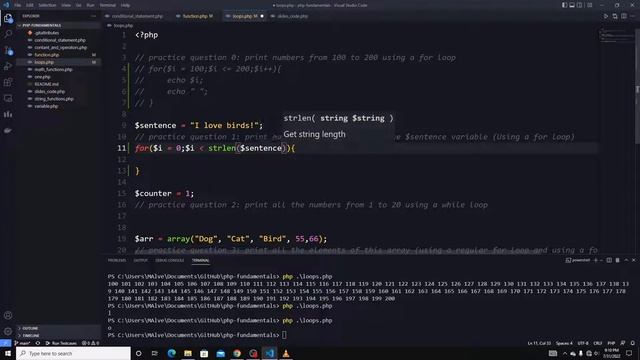The image size is (640, 360).
Task: Click Run Testcases in status bar
Action: pyautogui.click(x=61, y=343)
